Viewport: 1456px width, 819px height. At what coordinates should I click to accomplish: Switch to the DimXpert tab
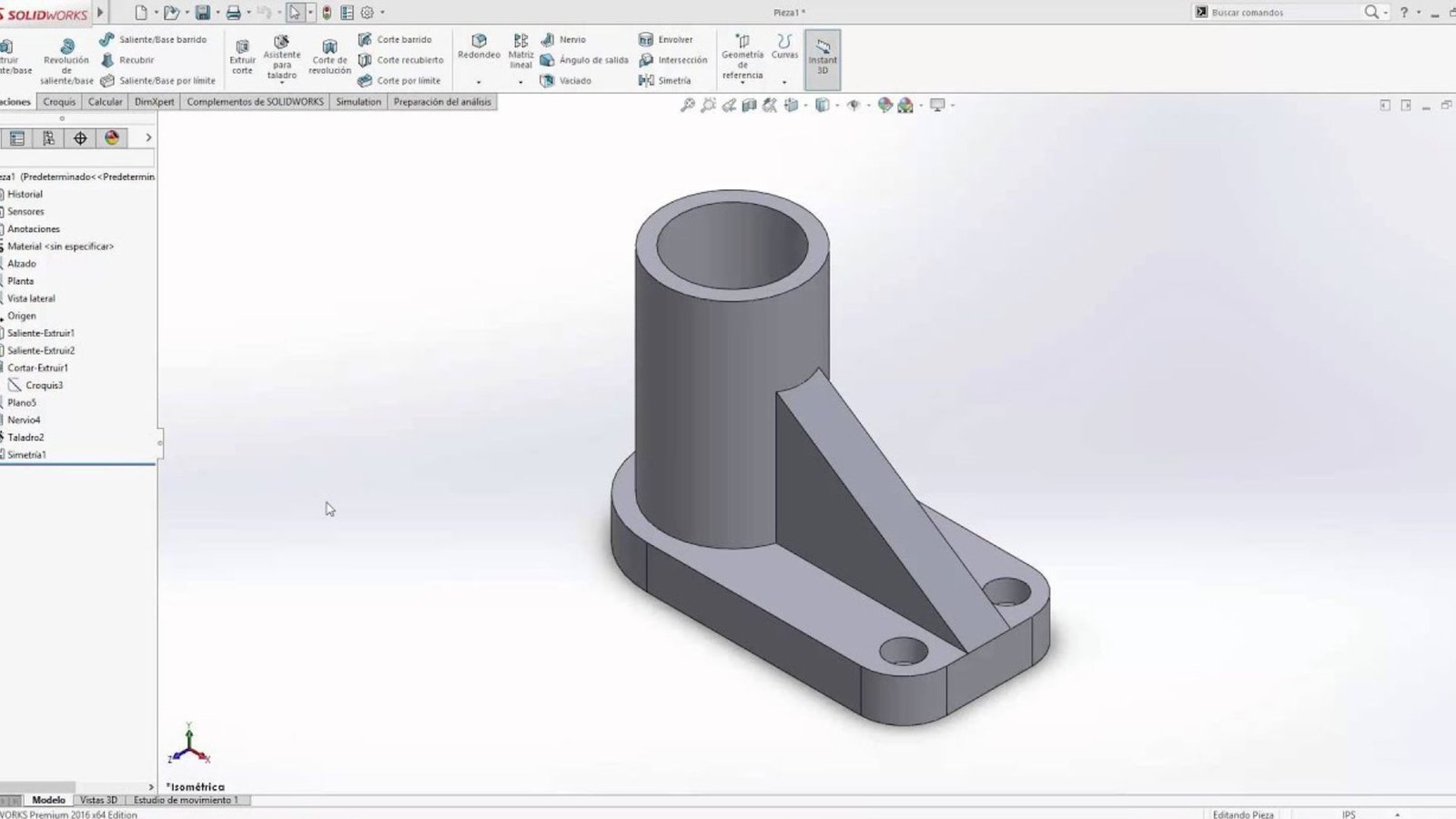click(x=154, y=102)
